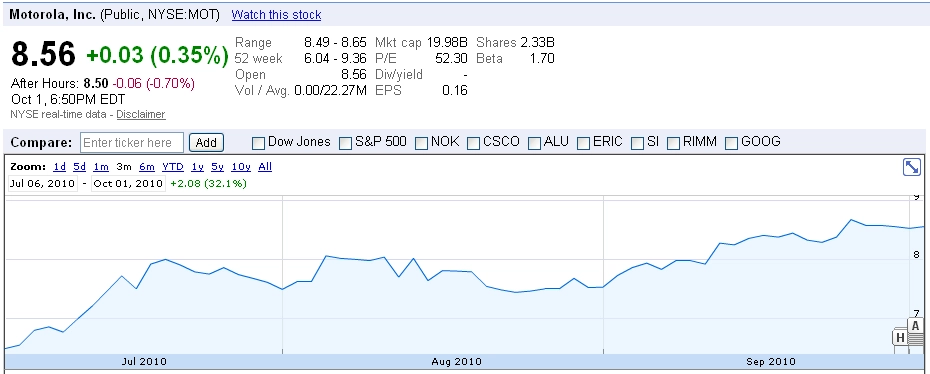Screen dimensions: 930x374
Task: Set chart zoom to 1d
Action: point(59,167)
